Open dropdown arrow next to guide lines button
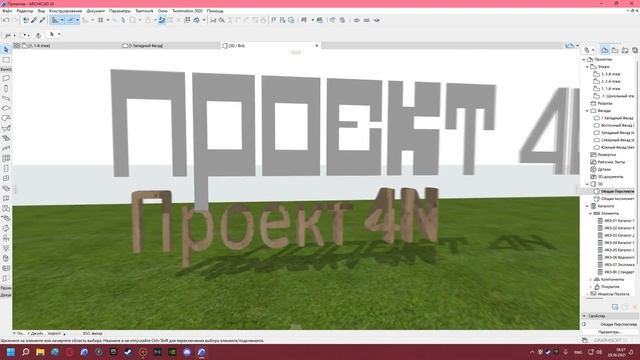Image resolution: width=640 pixels, height=360 pixels. [62, 20]
